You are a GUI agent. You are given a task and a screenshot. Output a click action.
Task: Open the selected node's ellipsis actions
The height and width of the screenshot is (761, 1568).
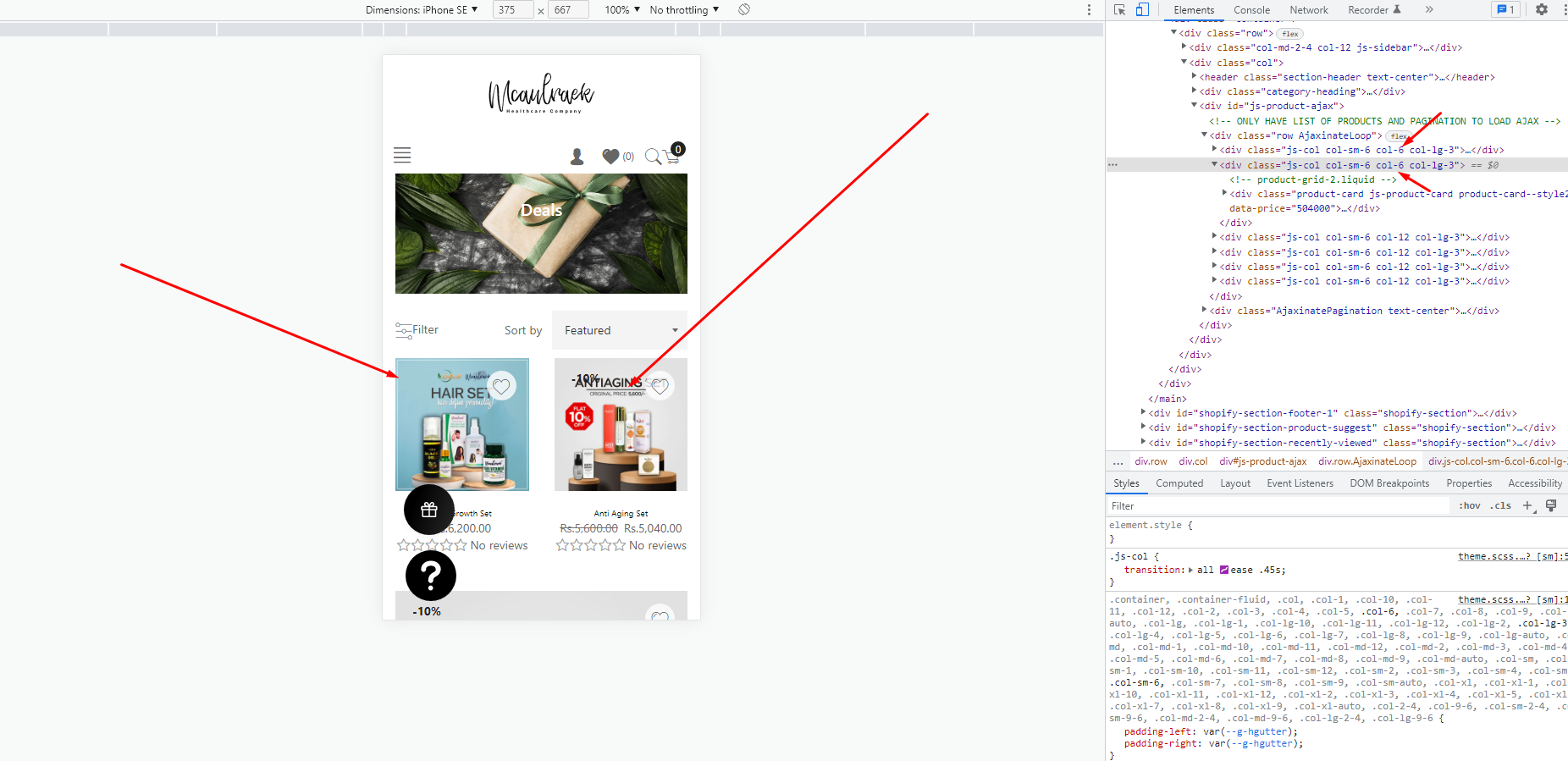pyautogui.click(x=1113, y=165)
